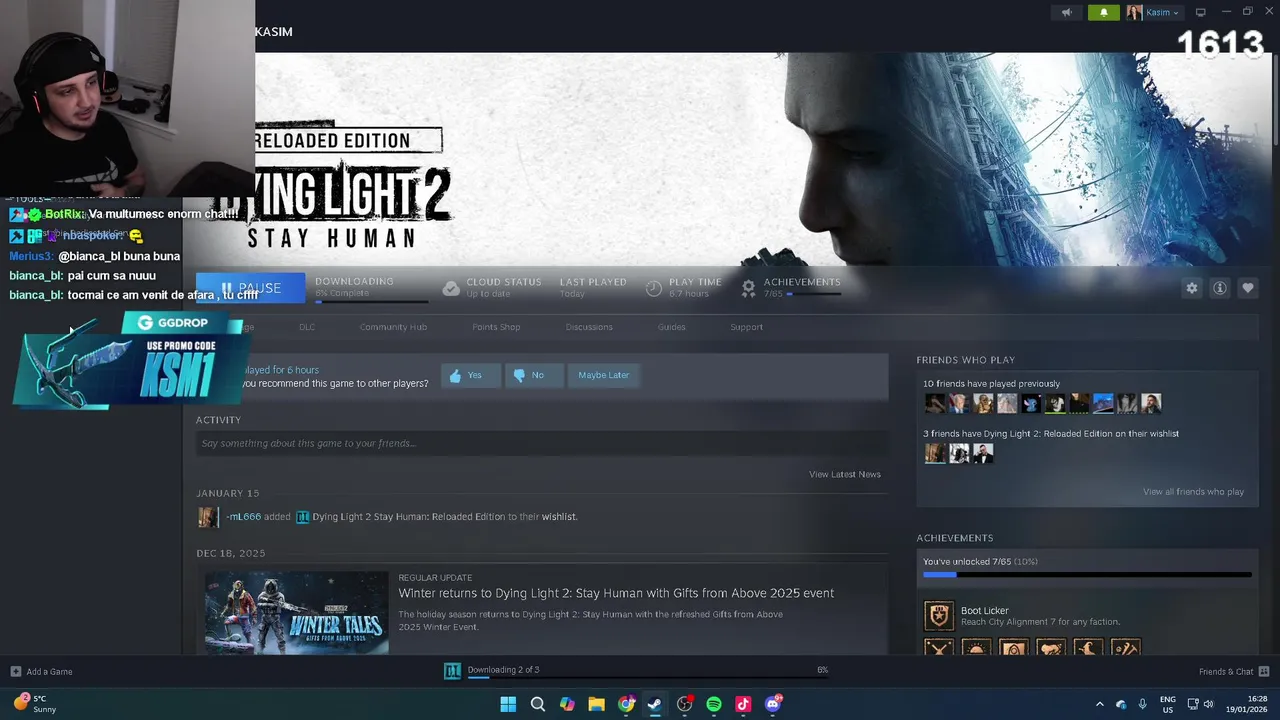
Task: Open Friends & Chat panel
Action: click(1234, 671)
